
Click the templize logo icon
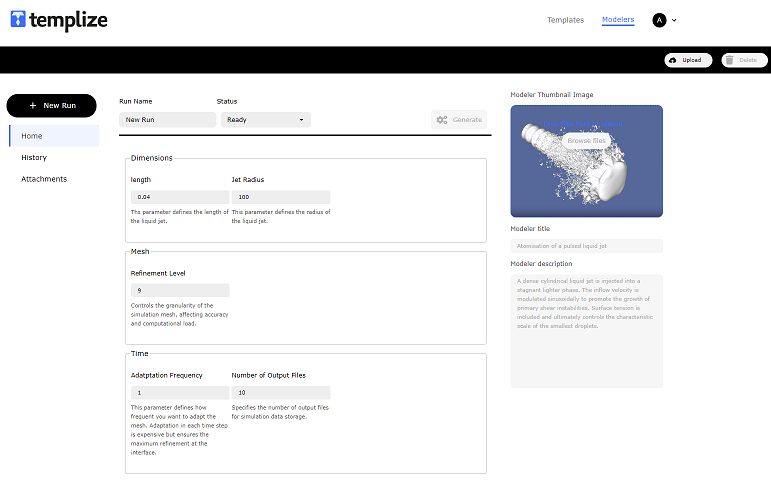[18, 19]
